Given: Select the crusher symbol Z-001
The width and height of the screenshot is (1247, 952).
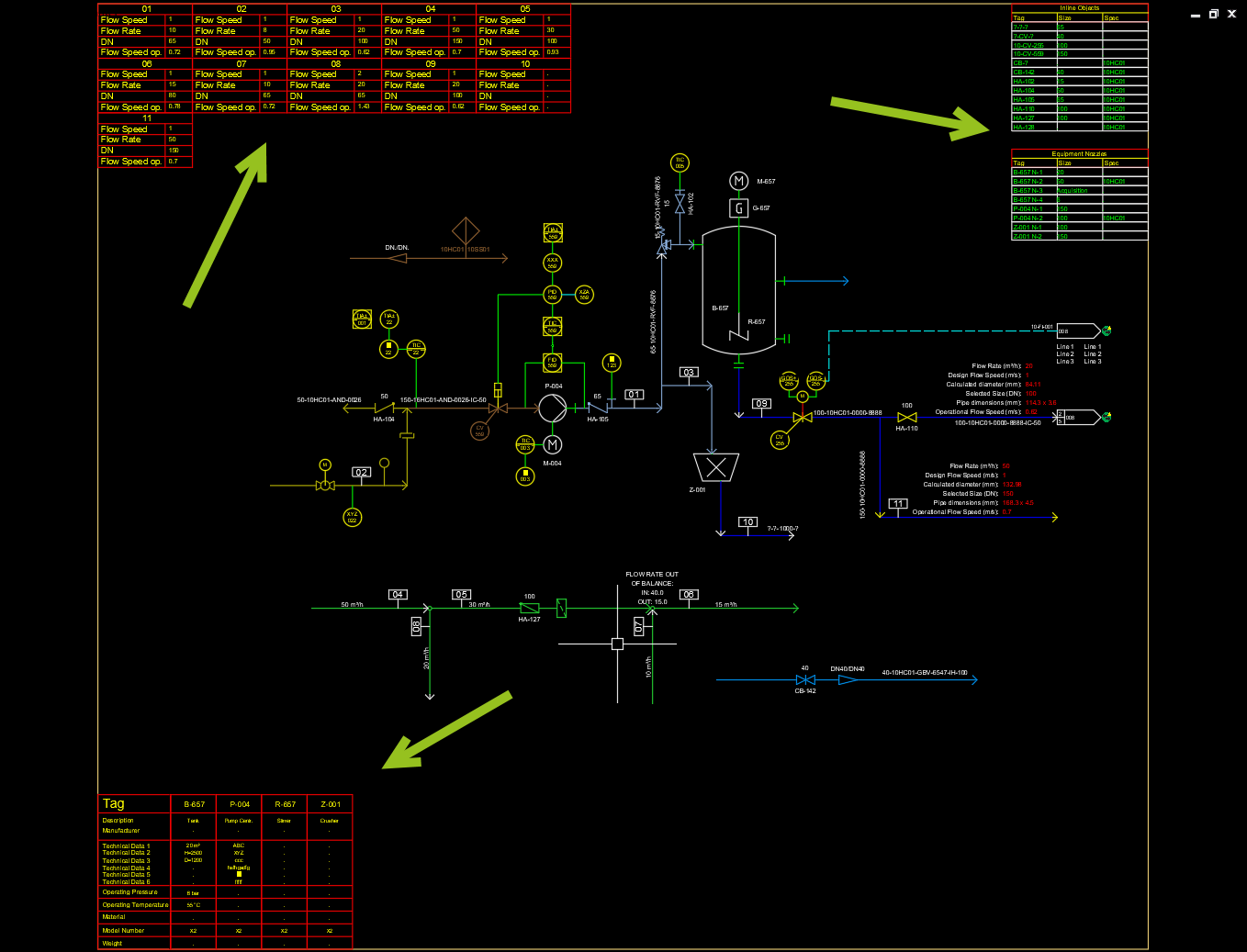Looking at the screenshot, I should click(x=716, y=467).
